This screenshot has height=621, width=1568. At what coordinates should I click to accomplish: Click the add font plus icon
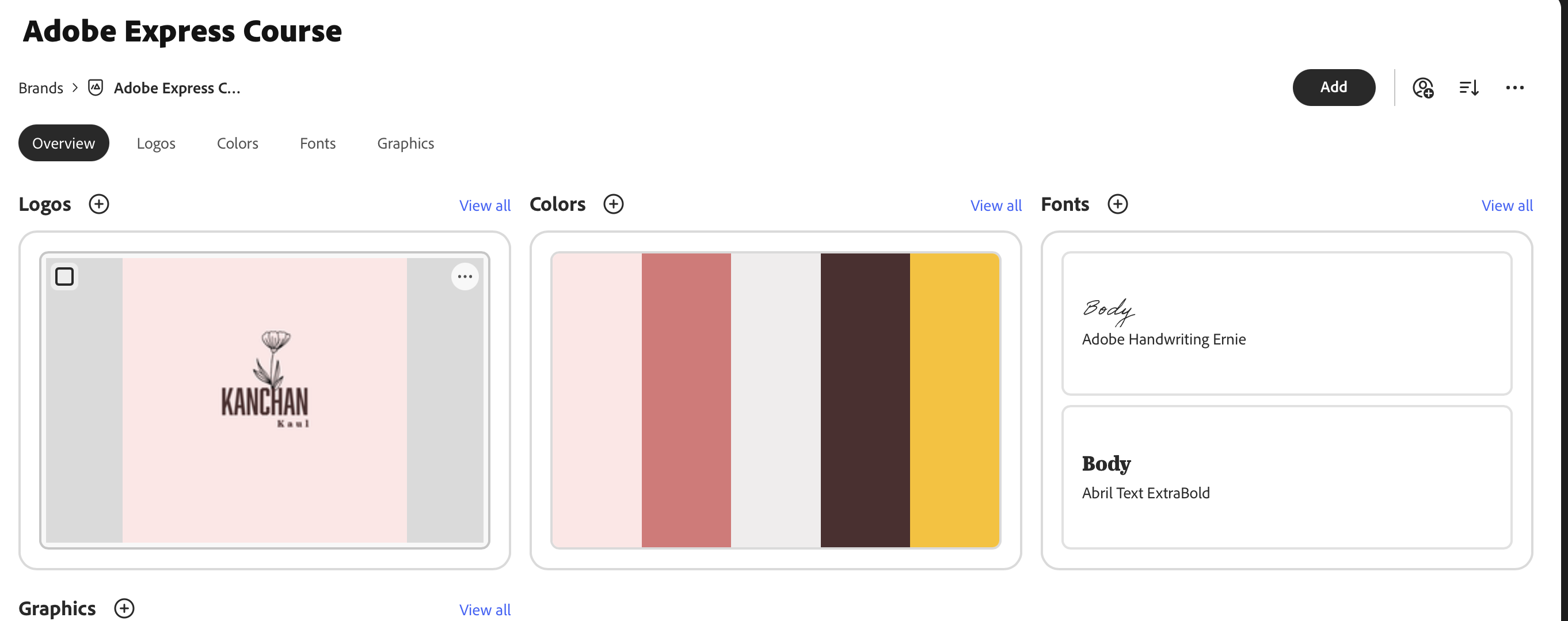1117,204
